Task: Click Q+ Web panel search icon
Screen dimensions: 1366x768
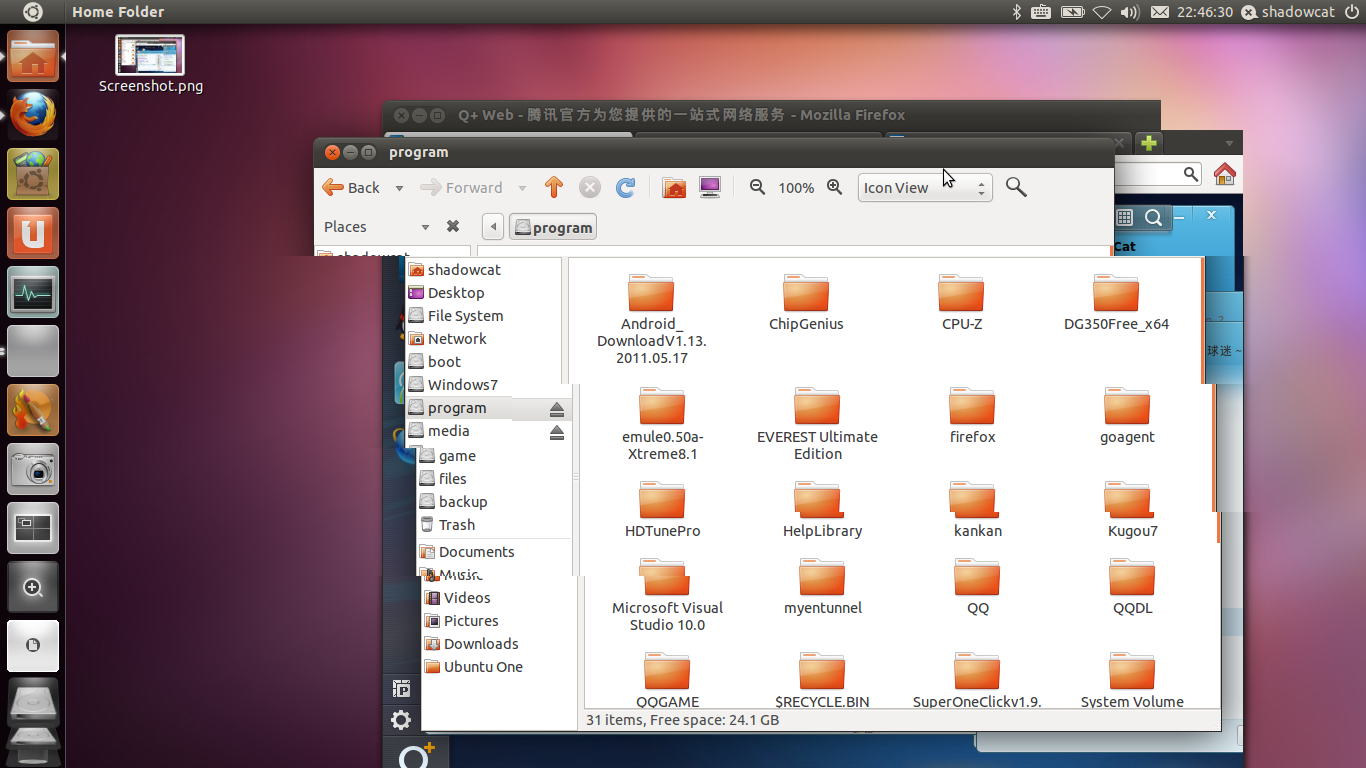Action: pos(1153,217)
